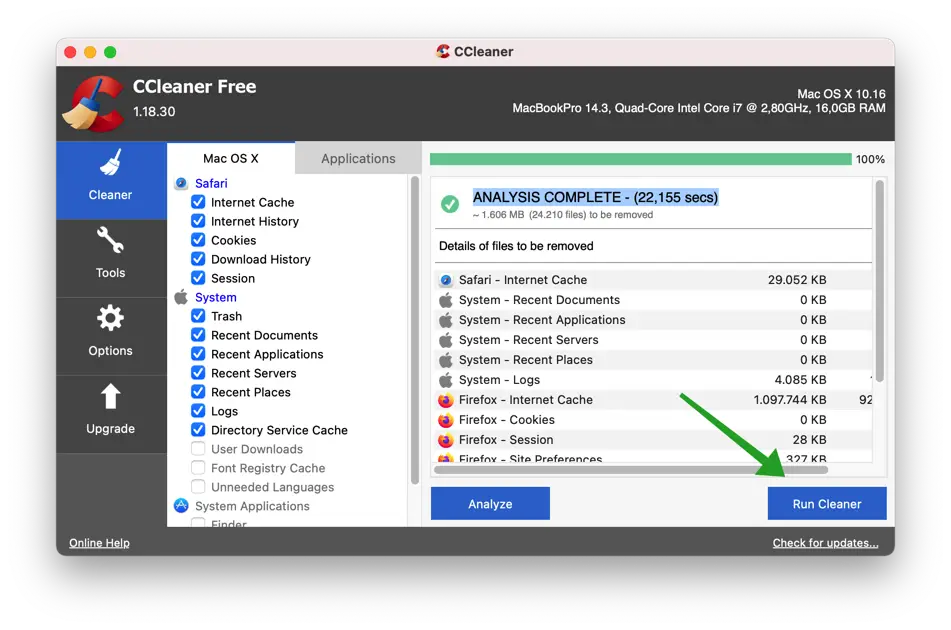The width and height of the screenshot is (951, 630).
Task: Select the System - Logs result row text
Action: pos(499,380)
